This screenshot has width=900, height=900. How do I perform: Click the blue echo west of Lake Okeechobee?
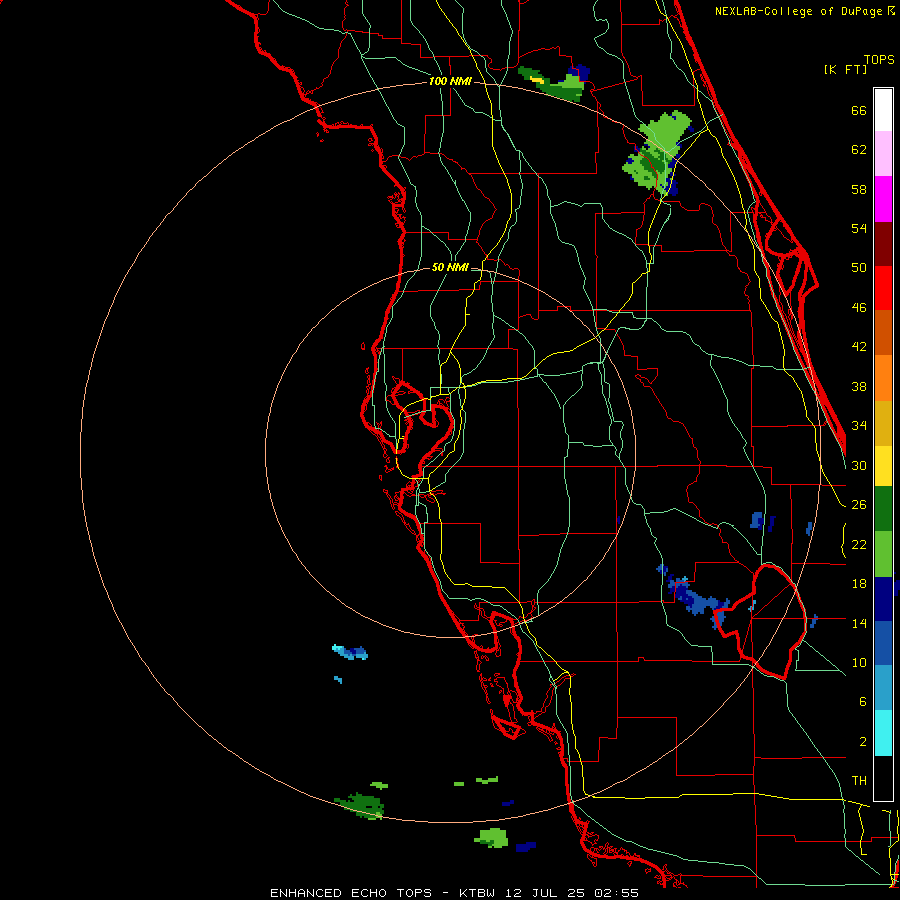694,596
